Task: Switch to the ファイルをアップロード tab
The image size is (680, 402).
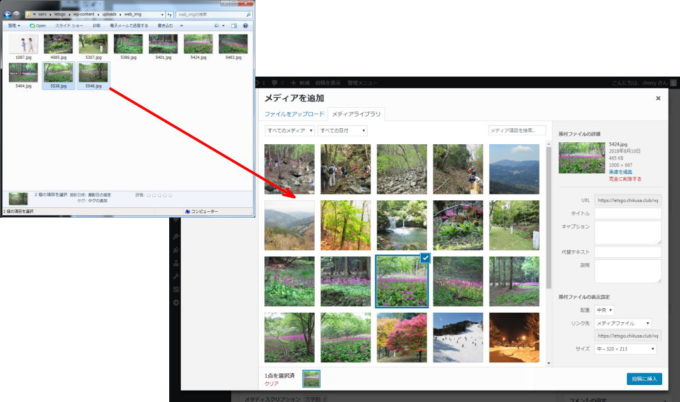Action: pyautogui.click(x=294, y=115)
